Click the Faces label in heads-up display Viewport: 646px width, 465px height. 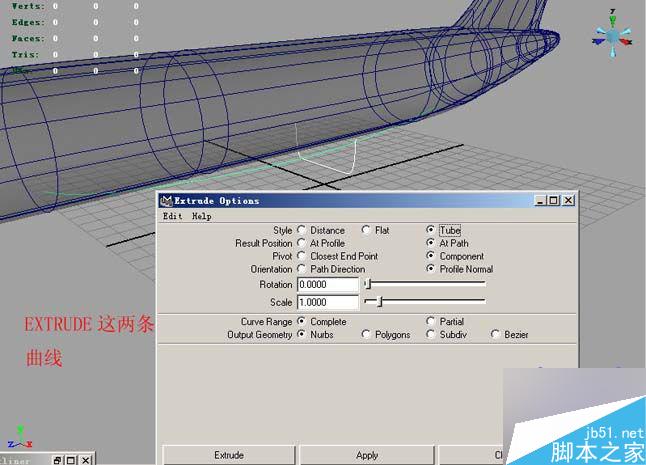pyautogui.click(x=28, y=38)
